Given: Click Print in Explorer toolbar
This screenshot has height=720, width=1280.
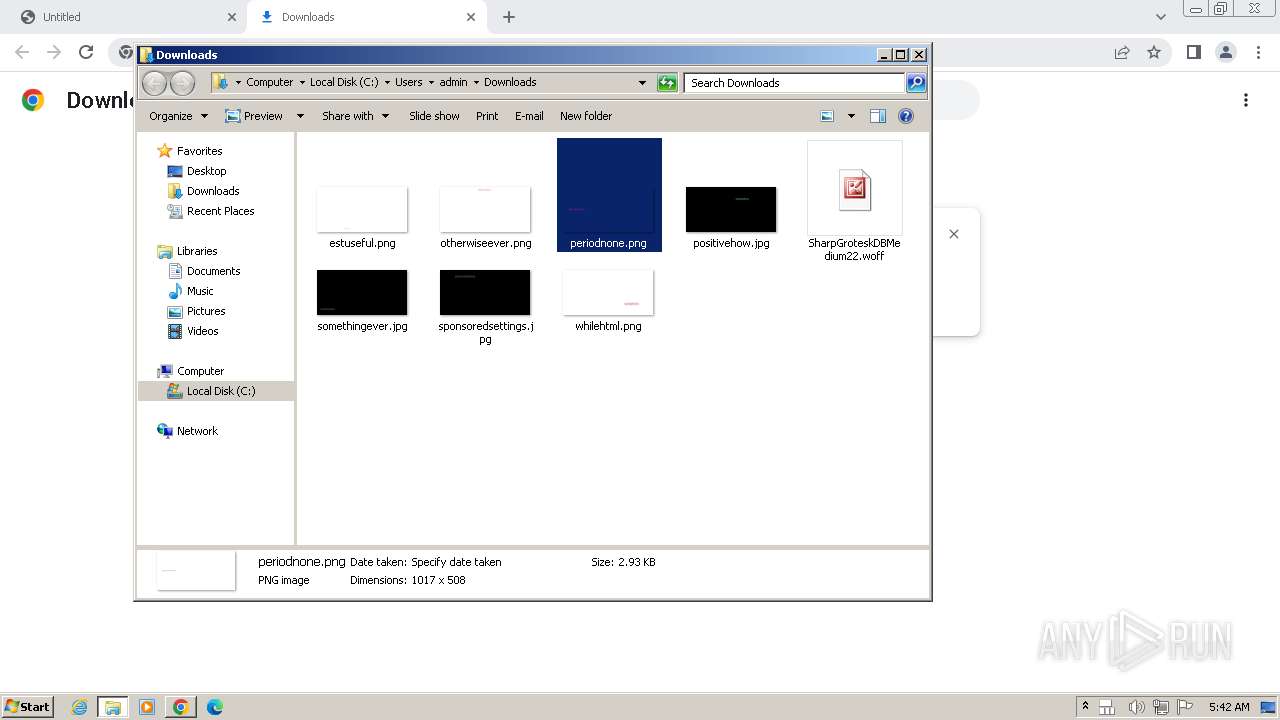Looking at the screenshot, I should tap(487, 116).
